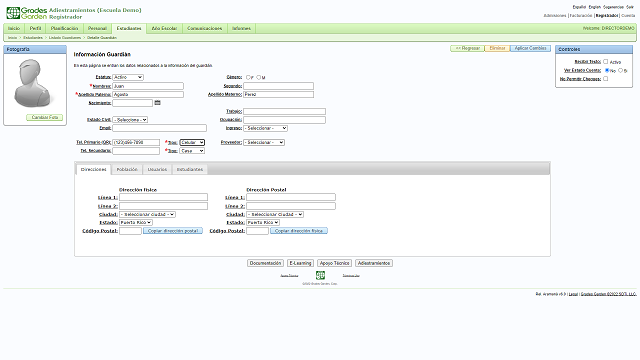Click Copiar dirección postal button
This screenshot has height=360, width=640.
click(x=173, y=231)
